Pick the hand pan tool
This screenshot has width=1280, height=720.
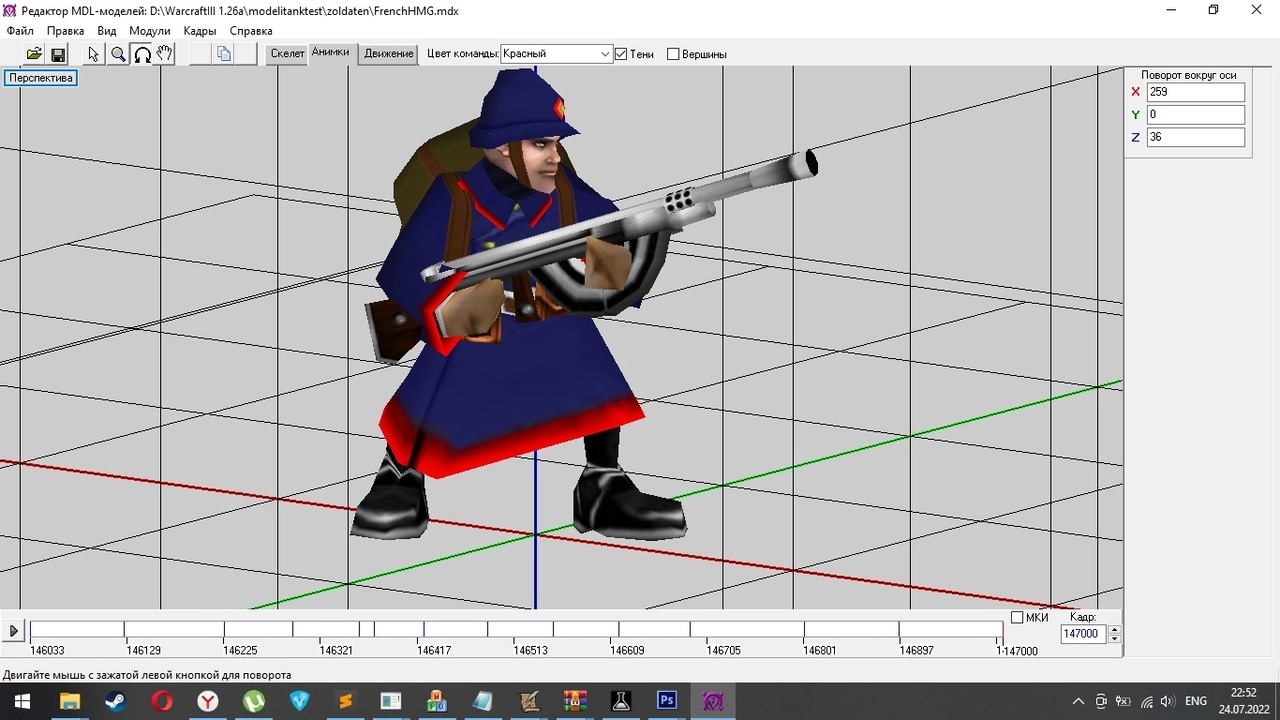[x=165, y=54]
